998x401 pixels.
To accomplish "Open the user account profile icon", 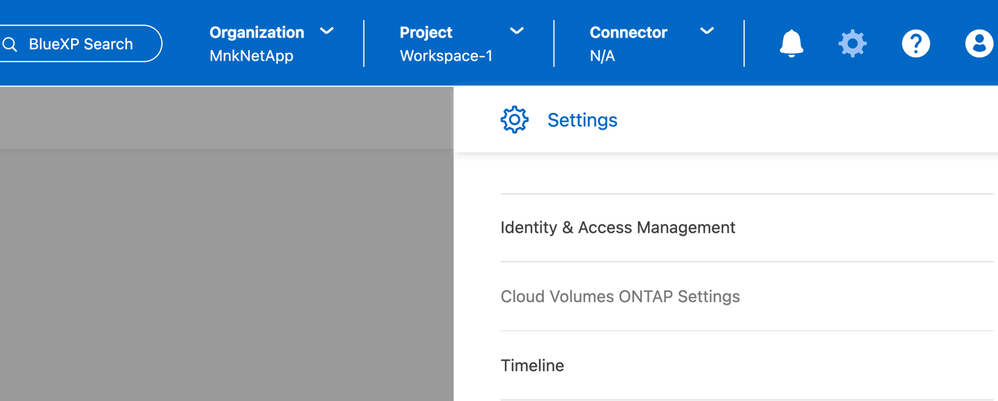I will pos(977,43).
